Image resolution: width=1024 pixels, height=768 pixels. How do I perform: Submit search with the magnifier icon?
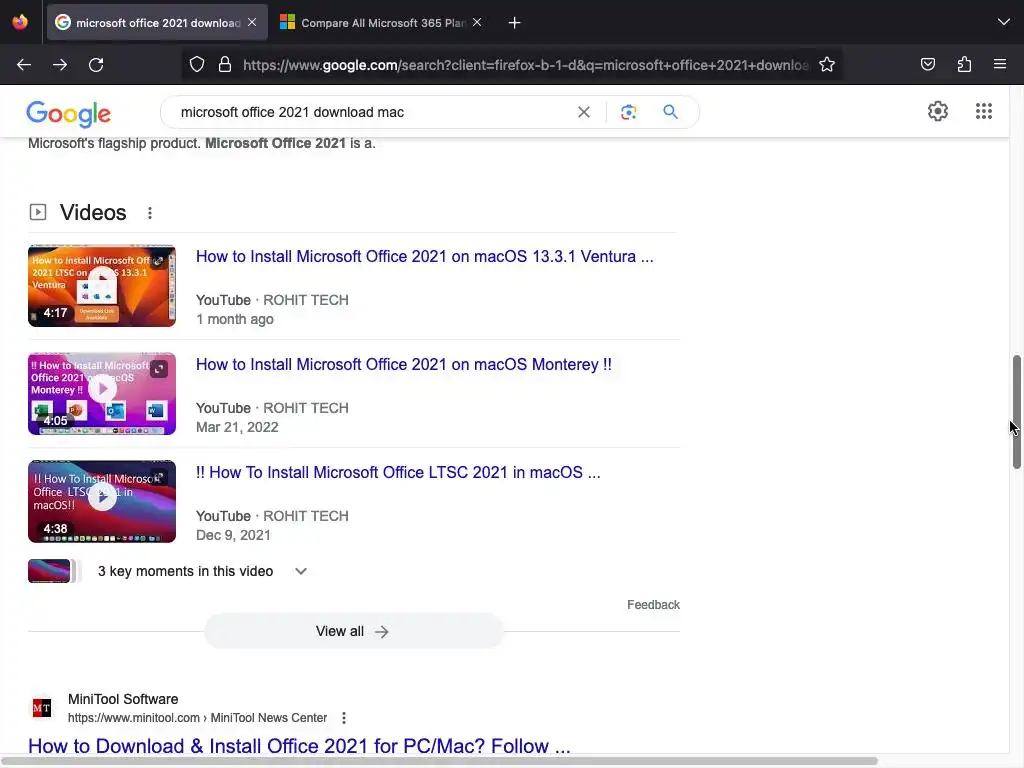point(670,112)
